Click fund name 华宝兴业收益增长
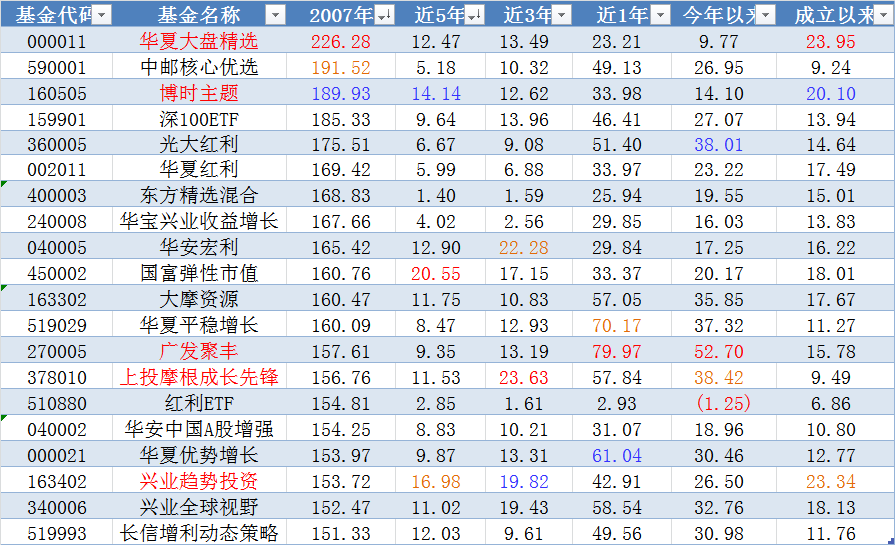Viewport: 895px width, 545px height. click(199, 221)
